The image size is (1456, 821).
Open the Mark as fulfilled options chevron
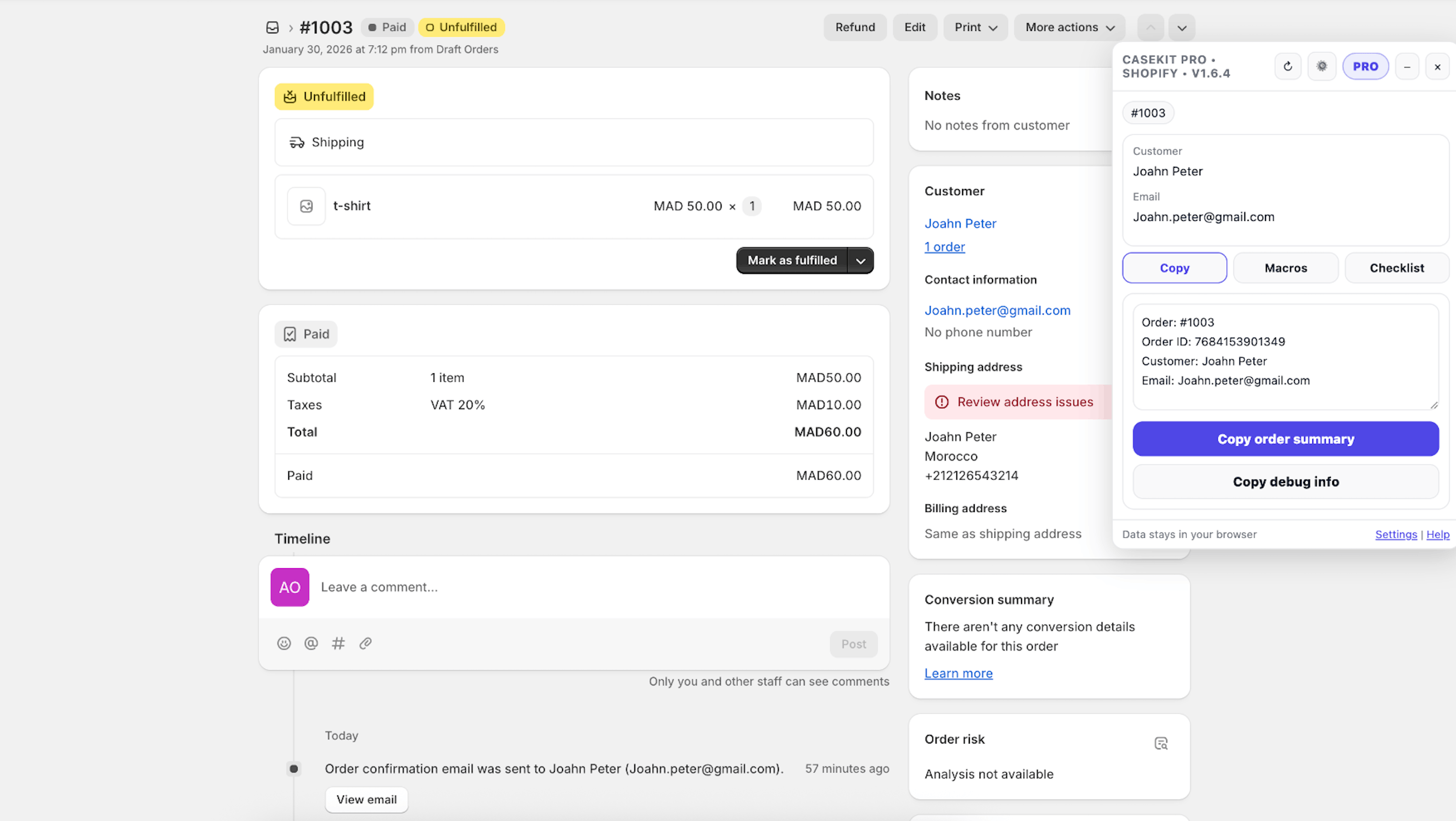(860, 261)
